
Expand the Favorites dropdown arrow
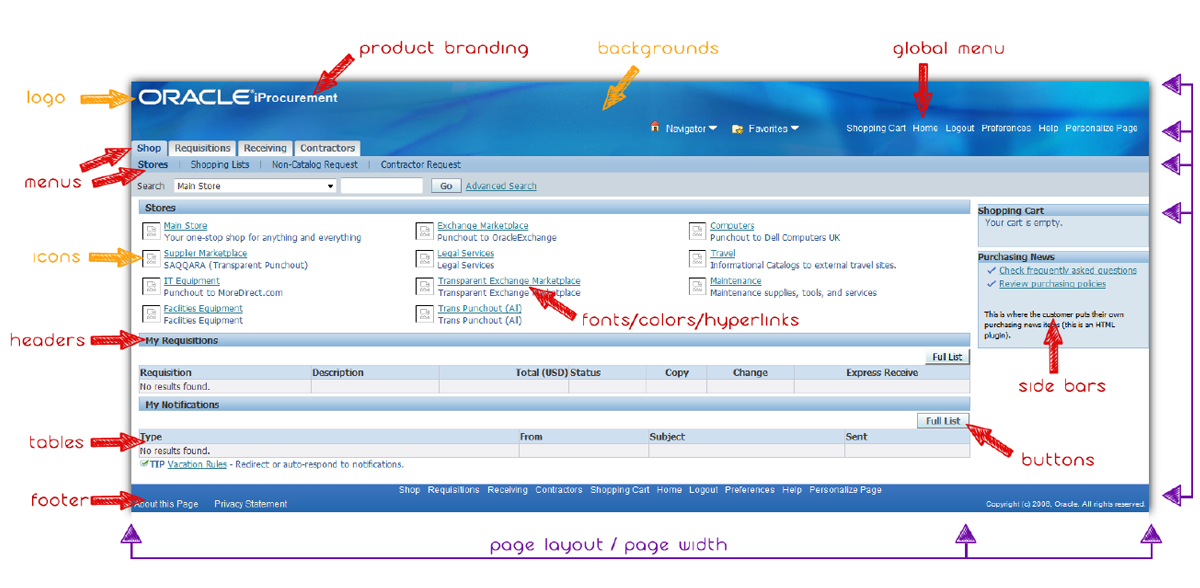pyautogui.click(x=794, y=128)
